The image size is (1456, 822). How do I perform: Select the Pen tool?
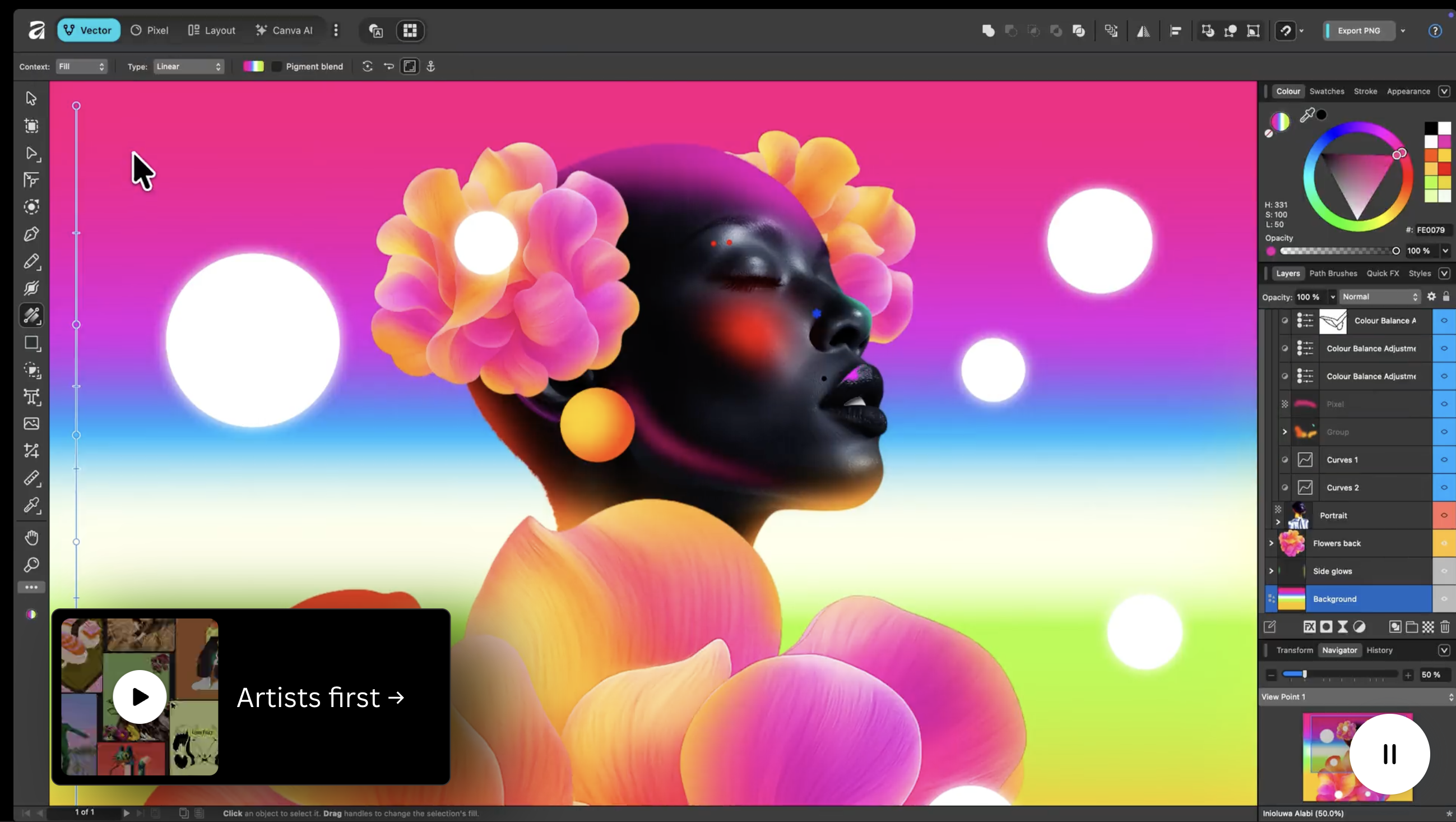31,234
